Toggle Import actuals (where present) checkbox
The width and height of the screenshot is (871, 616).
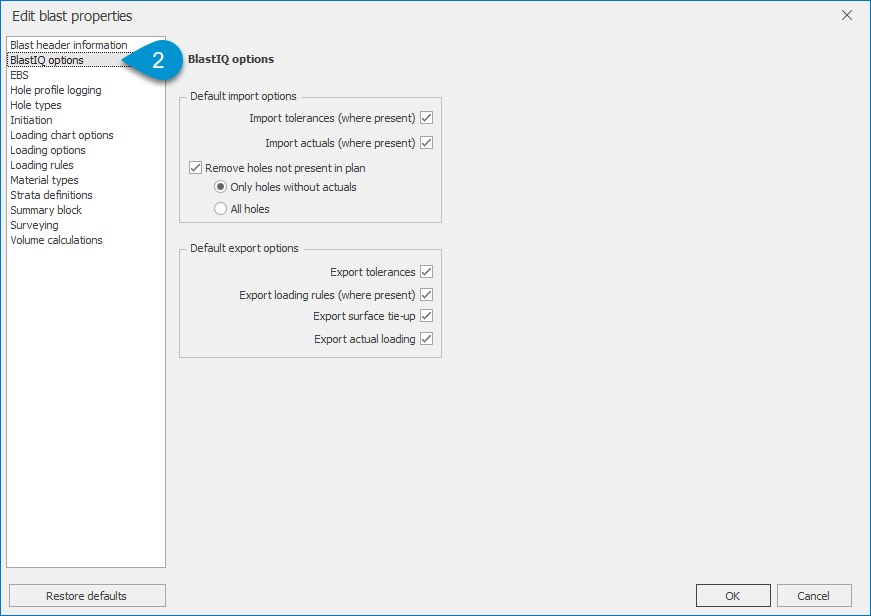[426, 143]
